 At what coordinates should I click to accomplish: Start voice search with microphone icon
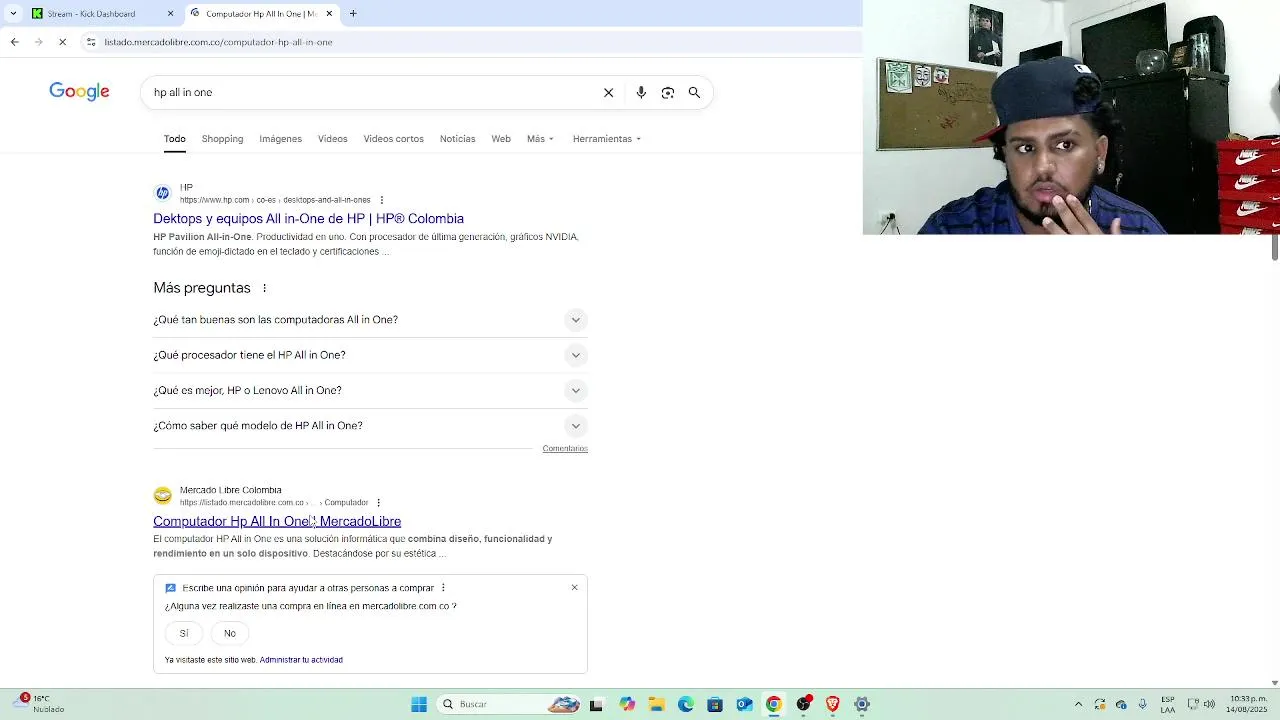point(641,92)
